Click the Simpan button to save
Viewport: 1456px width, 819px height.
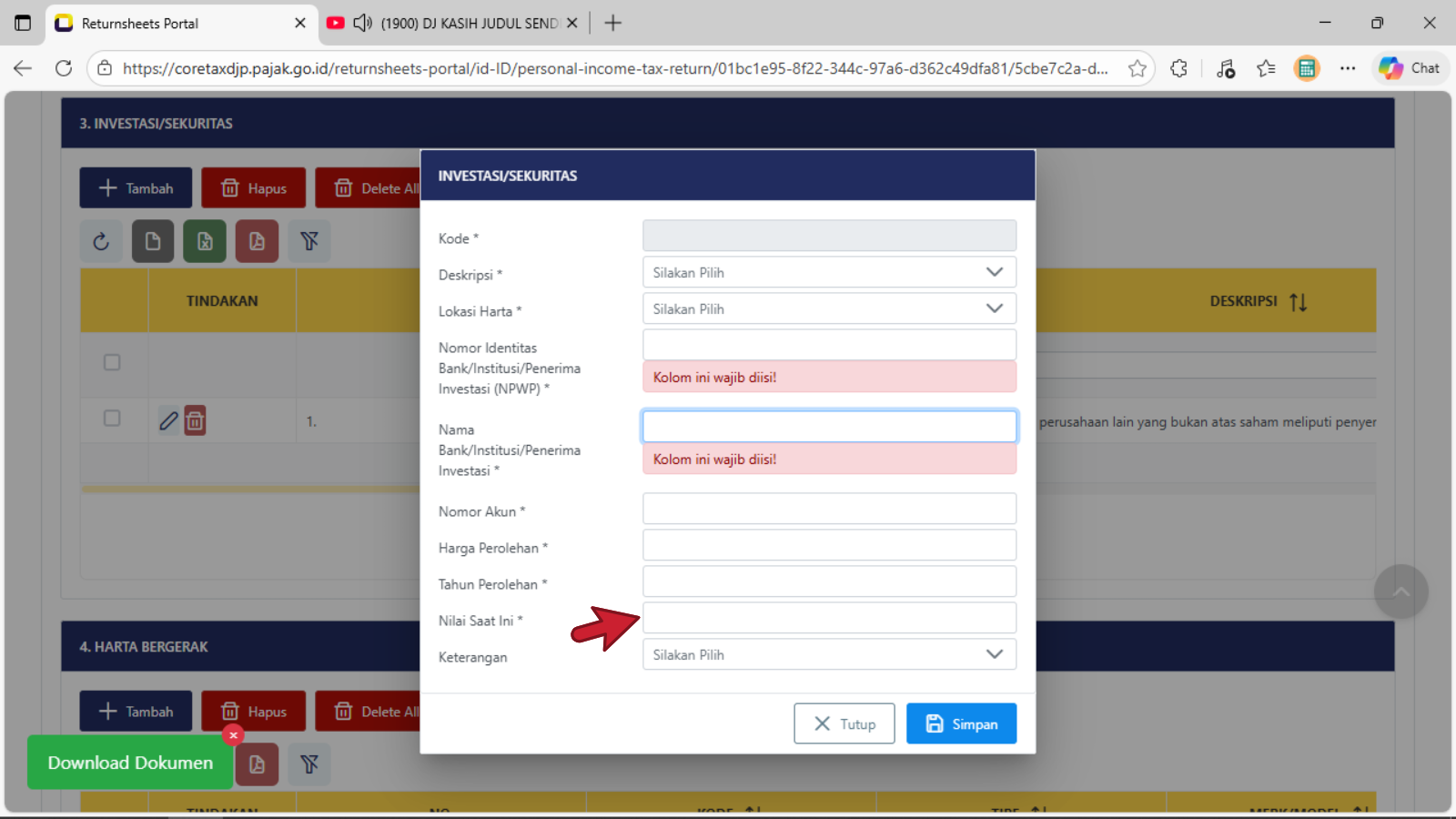961,723
